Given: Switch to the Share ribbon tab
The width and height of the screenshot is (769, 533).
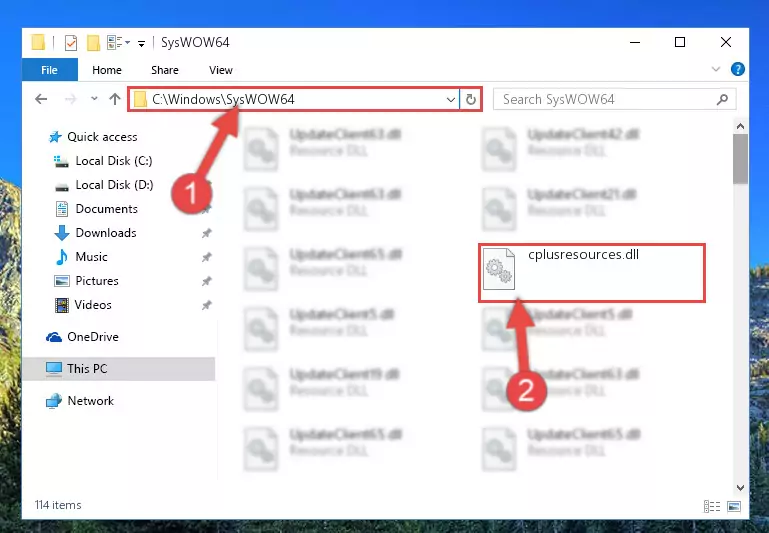Looking at the screenshot, I should pyautogui.click(x=165, y=70).
